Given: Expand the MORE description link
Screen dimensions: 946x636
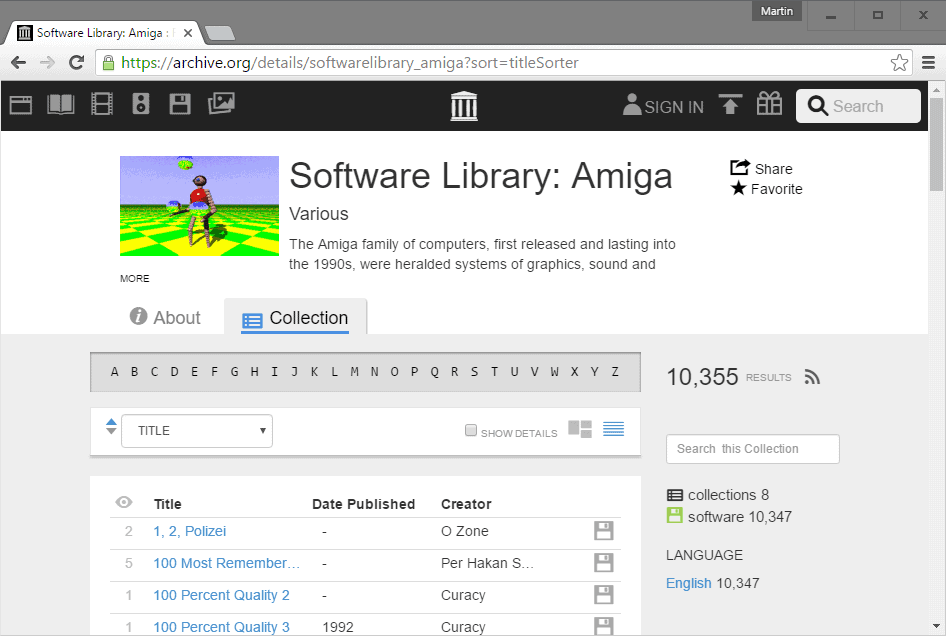Looking at the screenshot, I should [135, 278].
